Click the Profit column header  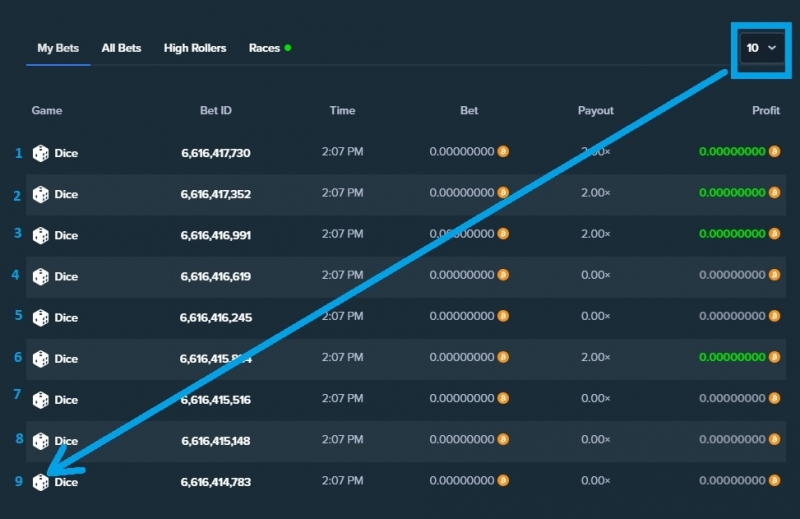pyautogui.click(x=766, y=110)
